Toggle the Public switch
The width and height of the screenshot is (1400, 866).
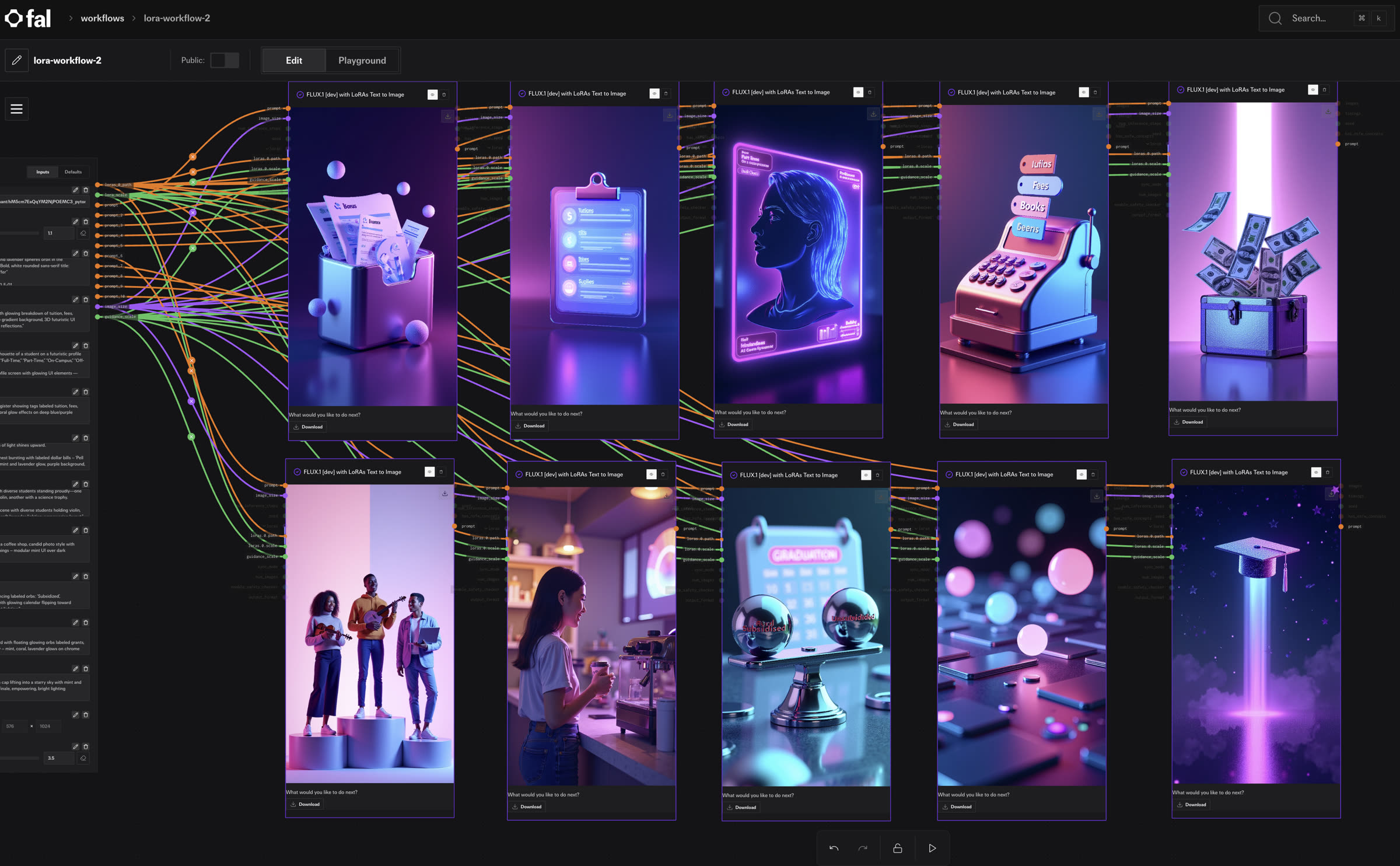click(x=225, y=60)
